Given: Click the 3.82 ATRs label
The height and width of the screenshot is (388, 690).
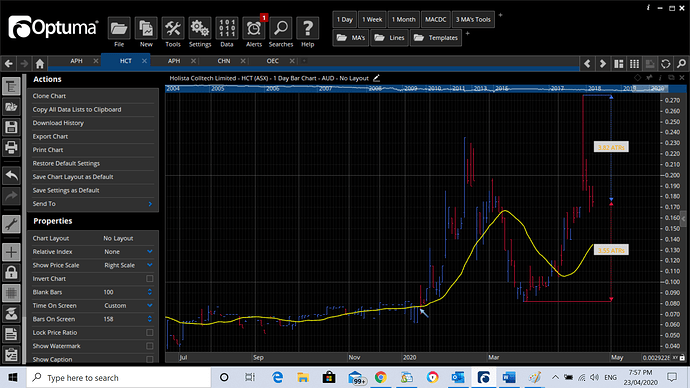Looking at the screenshot, I should point(611,147).
